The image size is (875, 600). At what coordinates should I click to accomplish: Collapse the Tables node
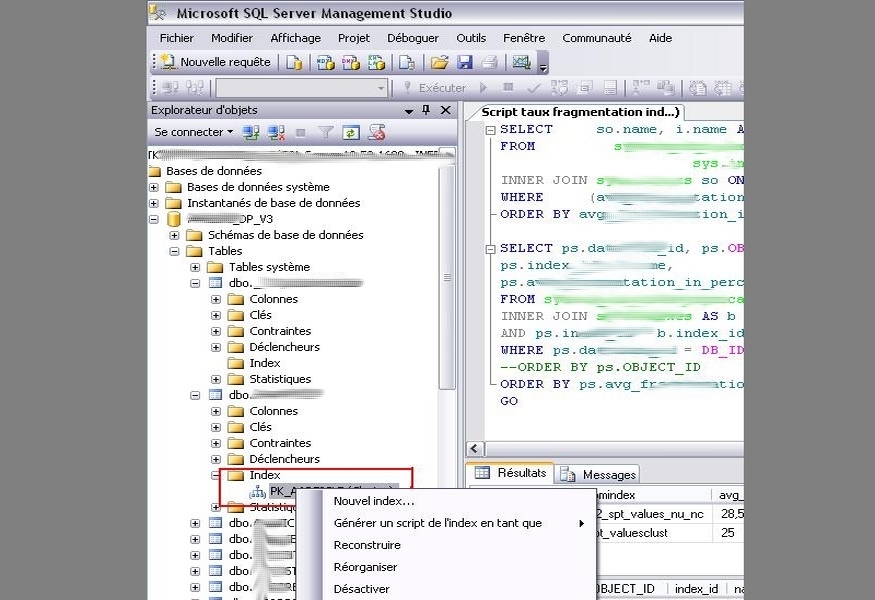pos(174,251)
